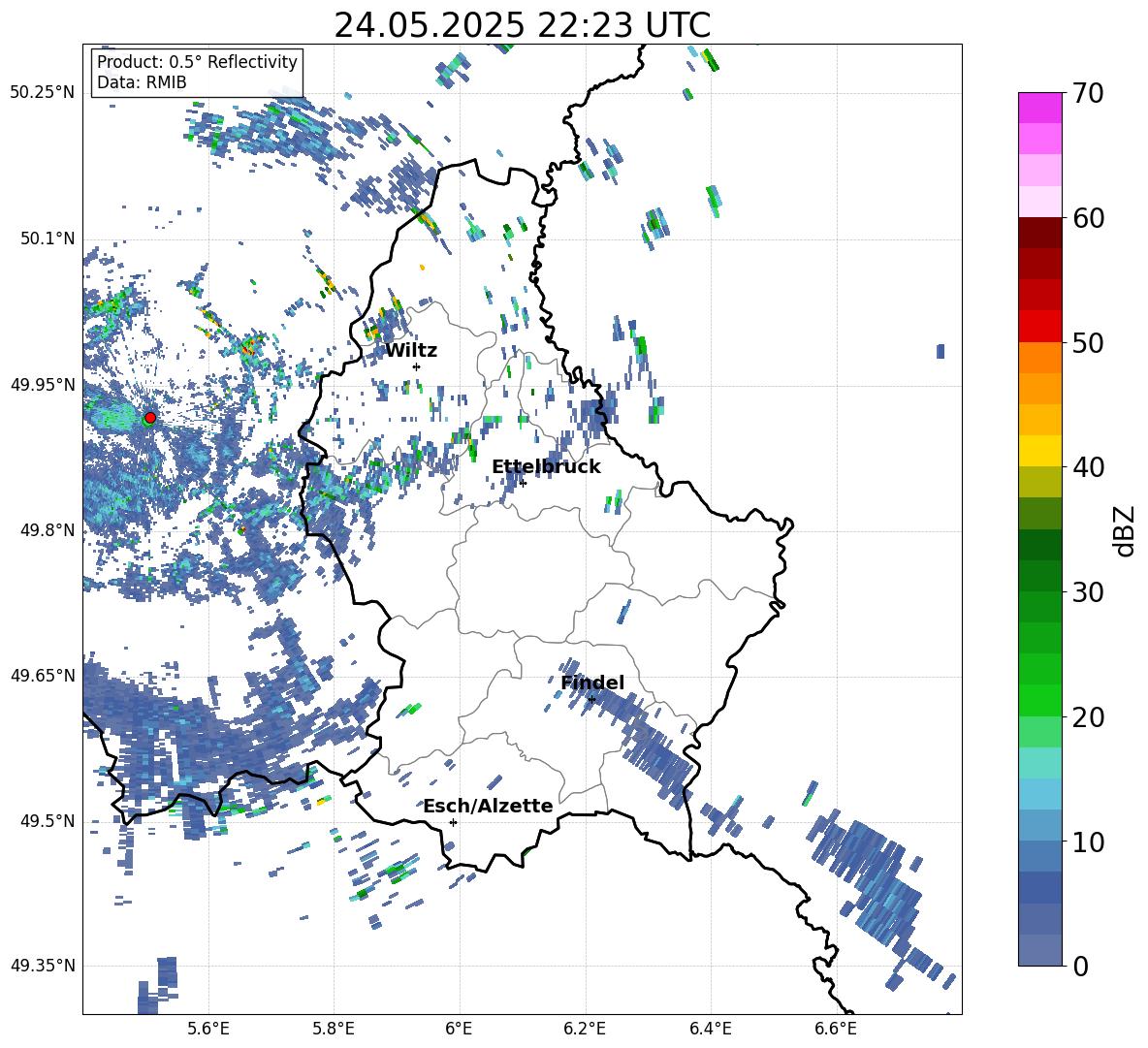Click the 6.4°E longitude label
The width and height of the screenshot is (1148, 1048).
tap(710, 1029)
